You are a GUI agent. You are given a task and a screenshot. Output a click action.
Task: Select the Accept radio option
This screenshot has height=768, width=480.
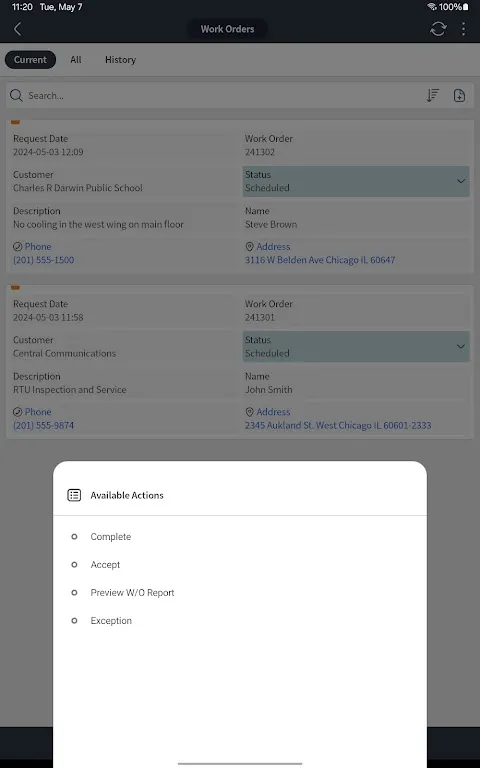point(74,565)
